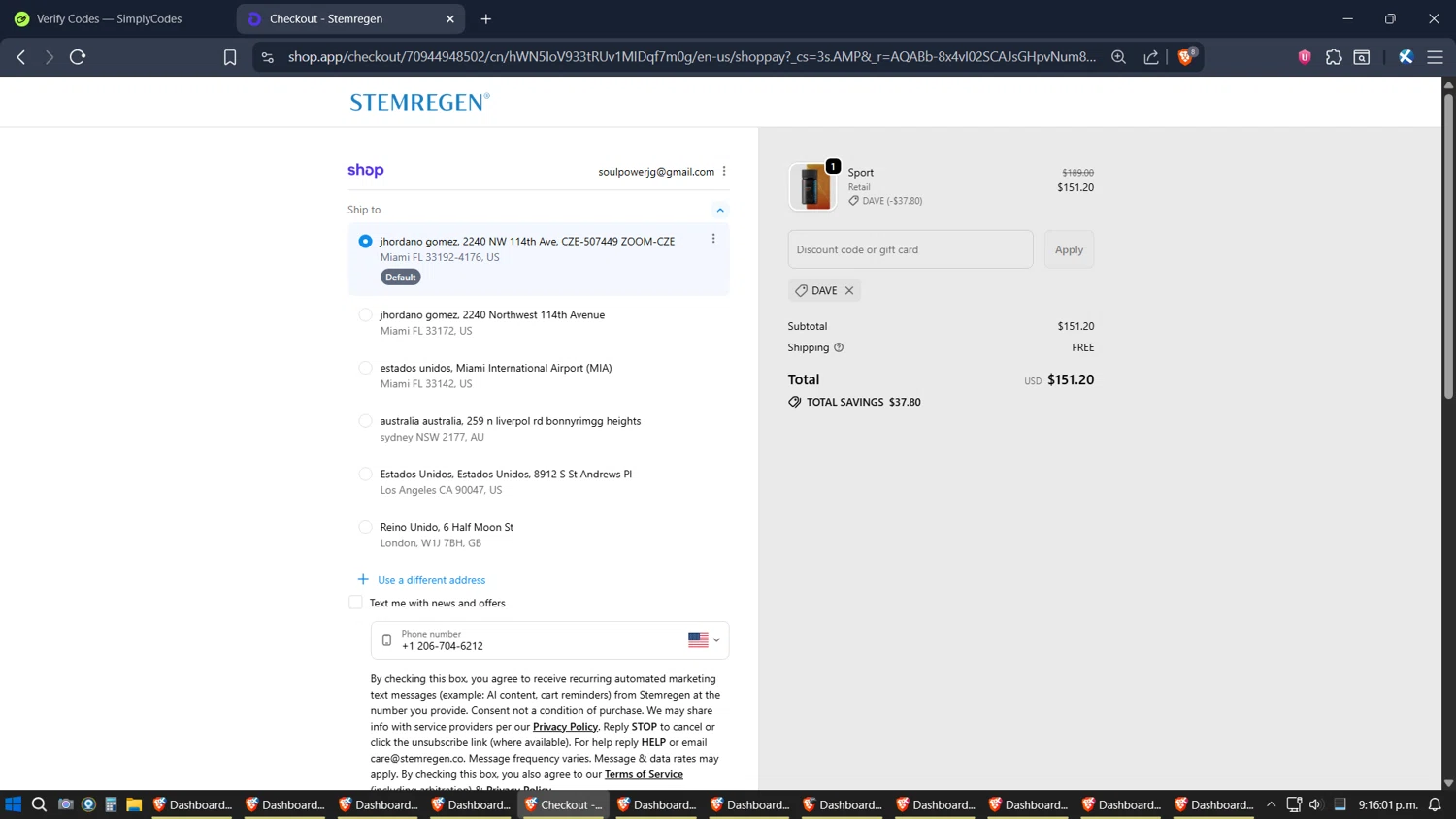Open Windows taskbar search
Image resolution: width=1456 pixels, height=819 pixels.
coord(39,804)
